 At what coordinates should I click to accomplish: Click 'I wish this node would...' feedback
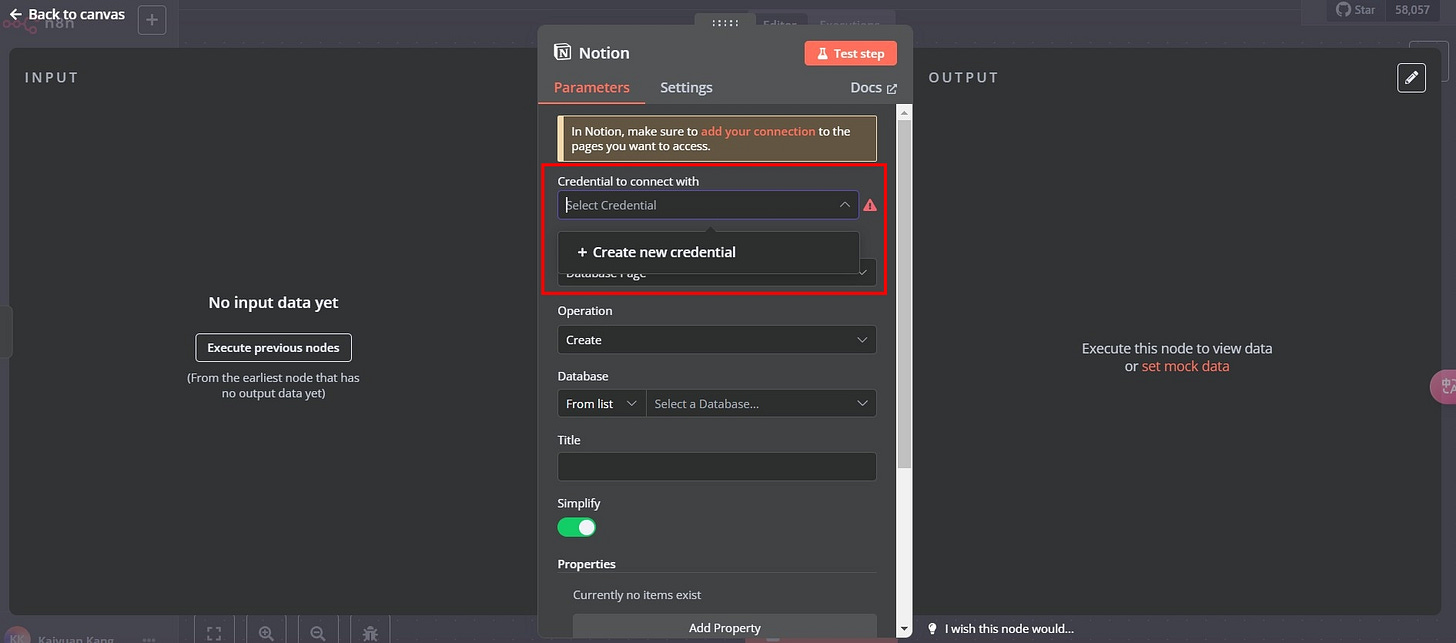(1009, 629)
